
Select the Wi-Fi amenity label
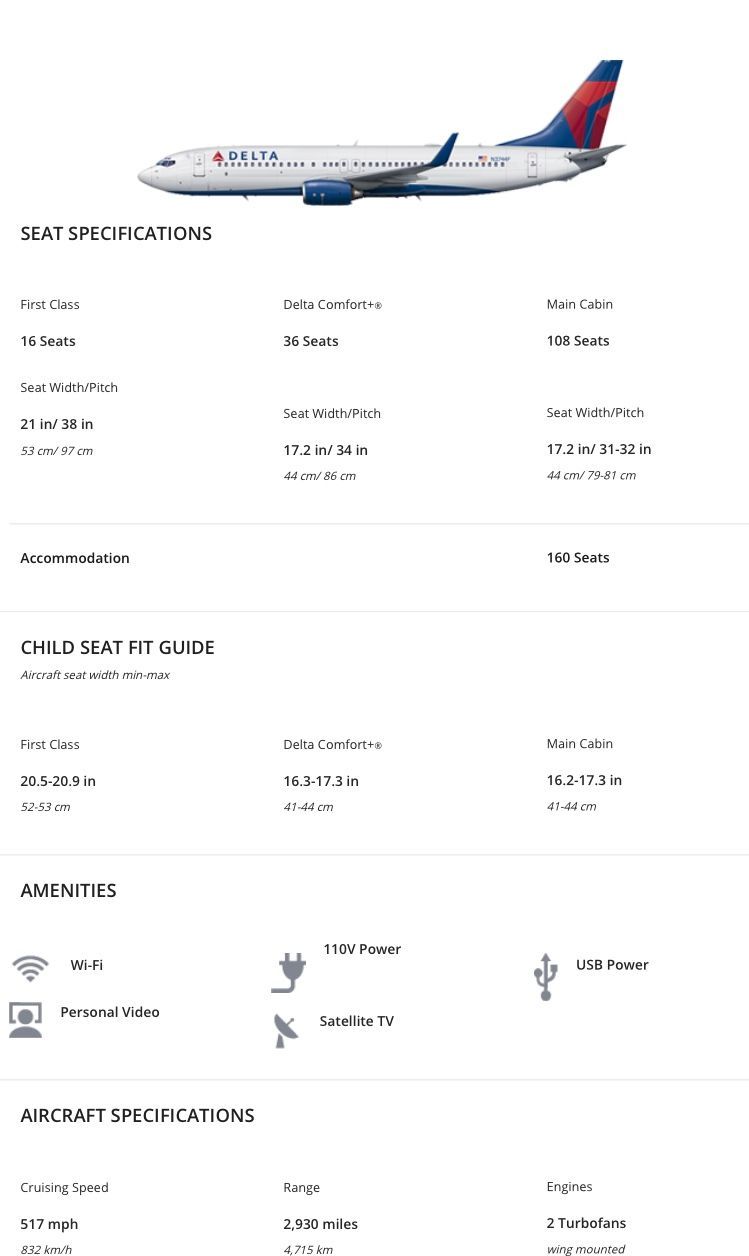coord(87,965)
